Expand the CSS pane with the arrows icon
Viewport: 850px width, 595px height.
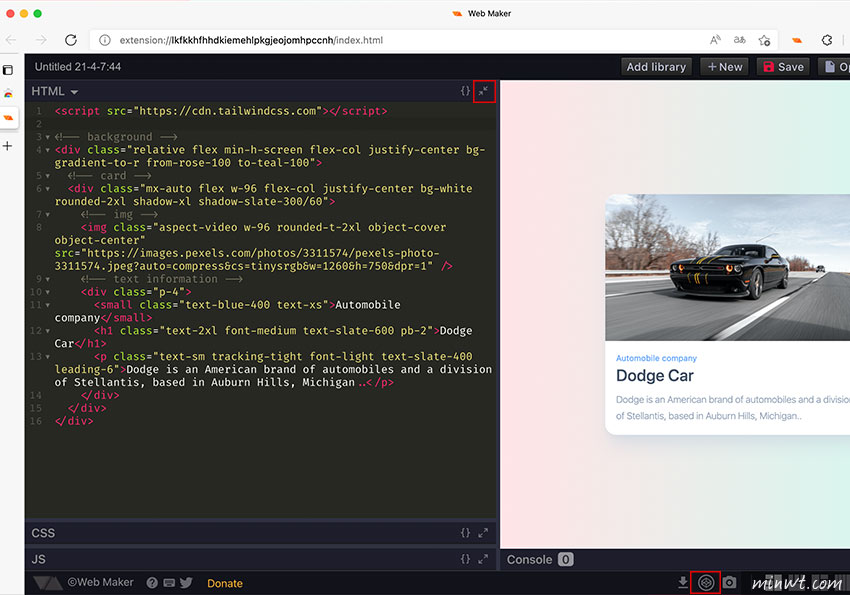coord(483,533)
